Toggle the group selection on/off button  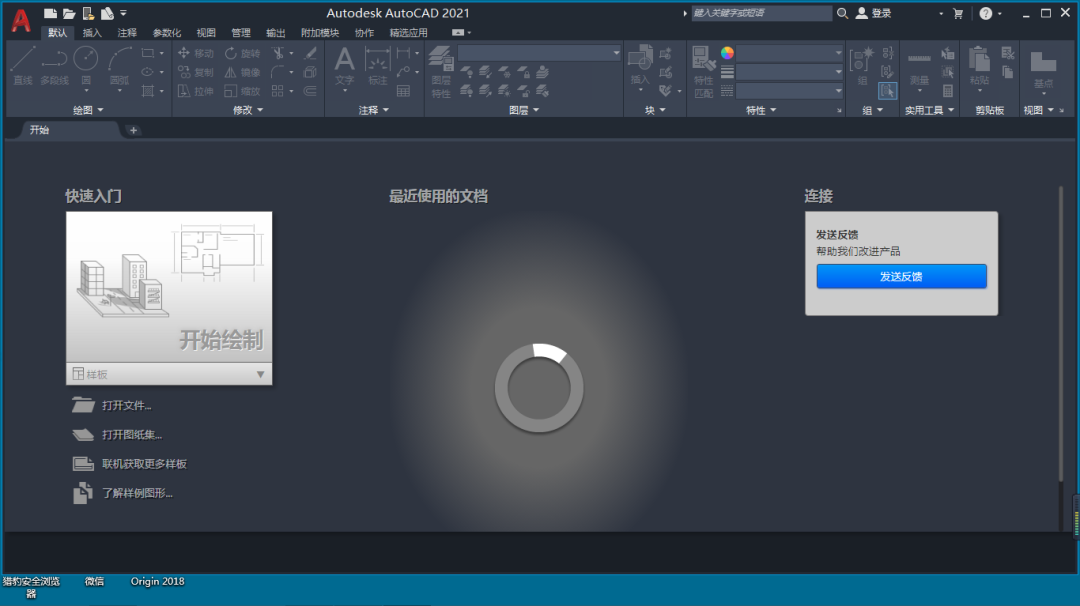coord(888,91)
